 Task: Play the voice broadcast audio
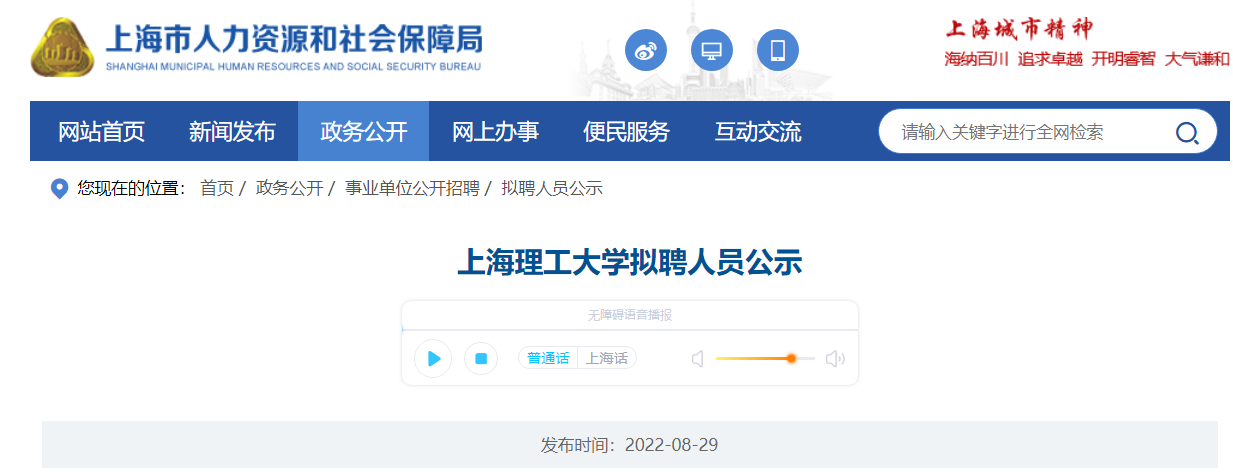433,358
